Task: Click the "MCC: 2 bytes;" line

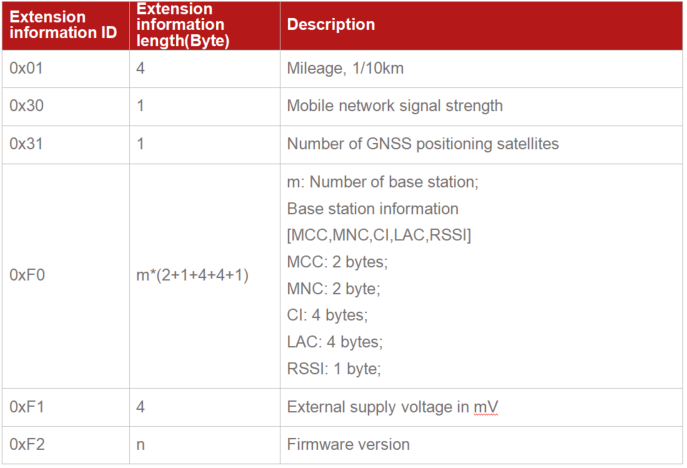Action: pos(336,262)
